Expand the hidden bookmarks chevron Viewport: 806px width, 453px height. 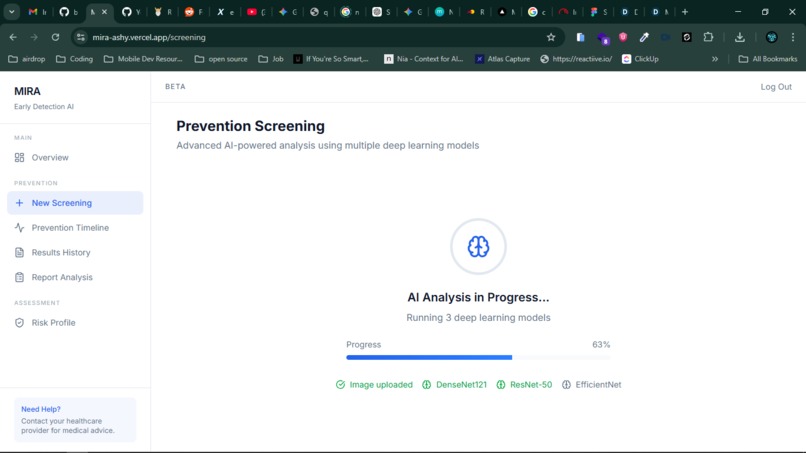pos(715,59)
